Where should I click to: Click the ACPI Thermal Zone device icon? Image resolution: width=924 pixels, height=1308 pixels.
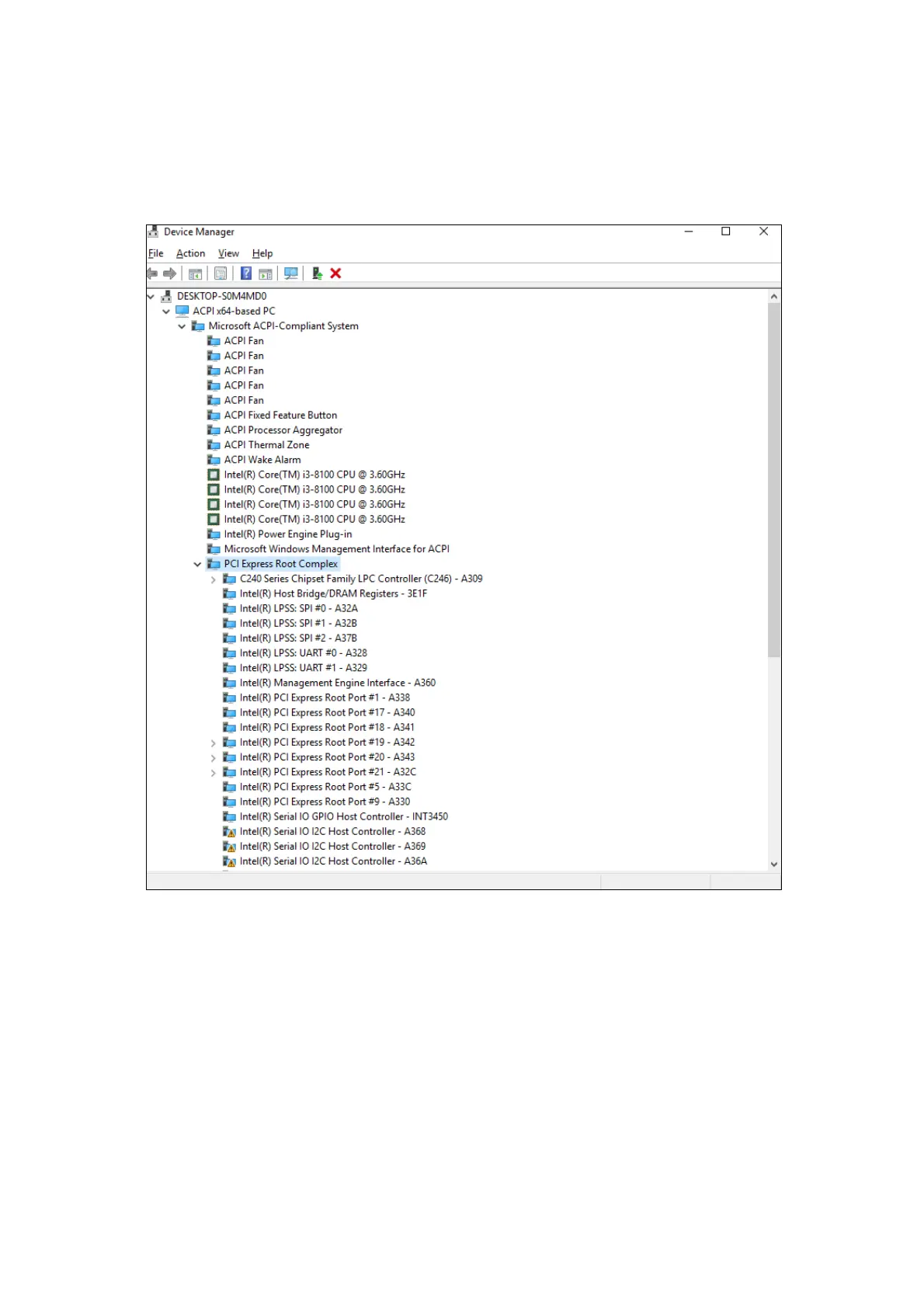(x=214, y=445)
